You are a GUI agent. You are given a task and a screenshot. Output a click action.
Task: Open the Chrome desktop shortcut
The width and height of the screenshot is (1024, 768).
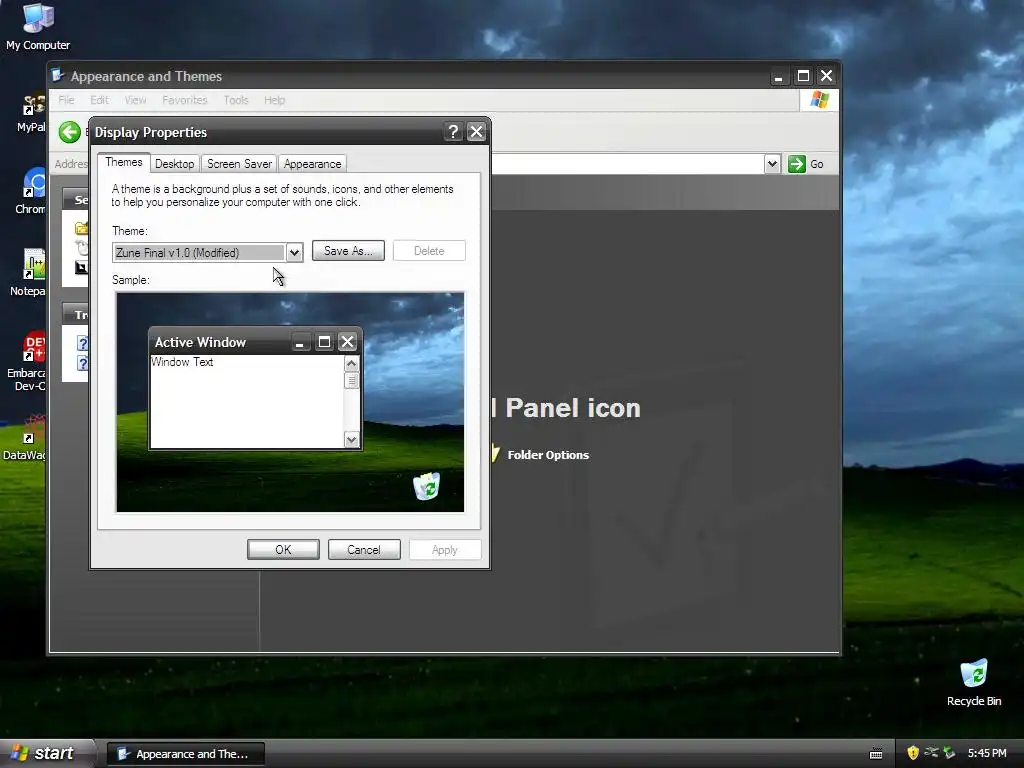tap(31, 191)
